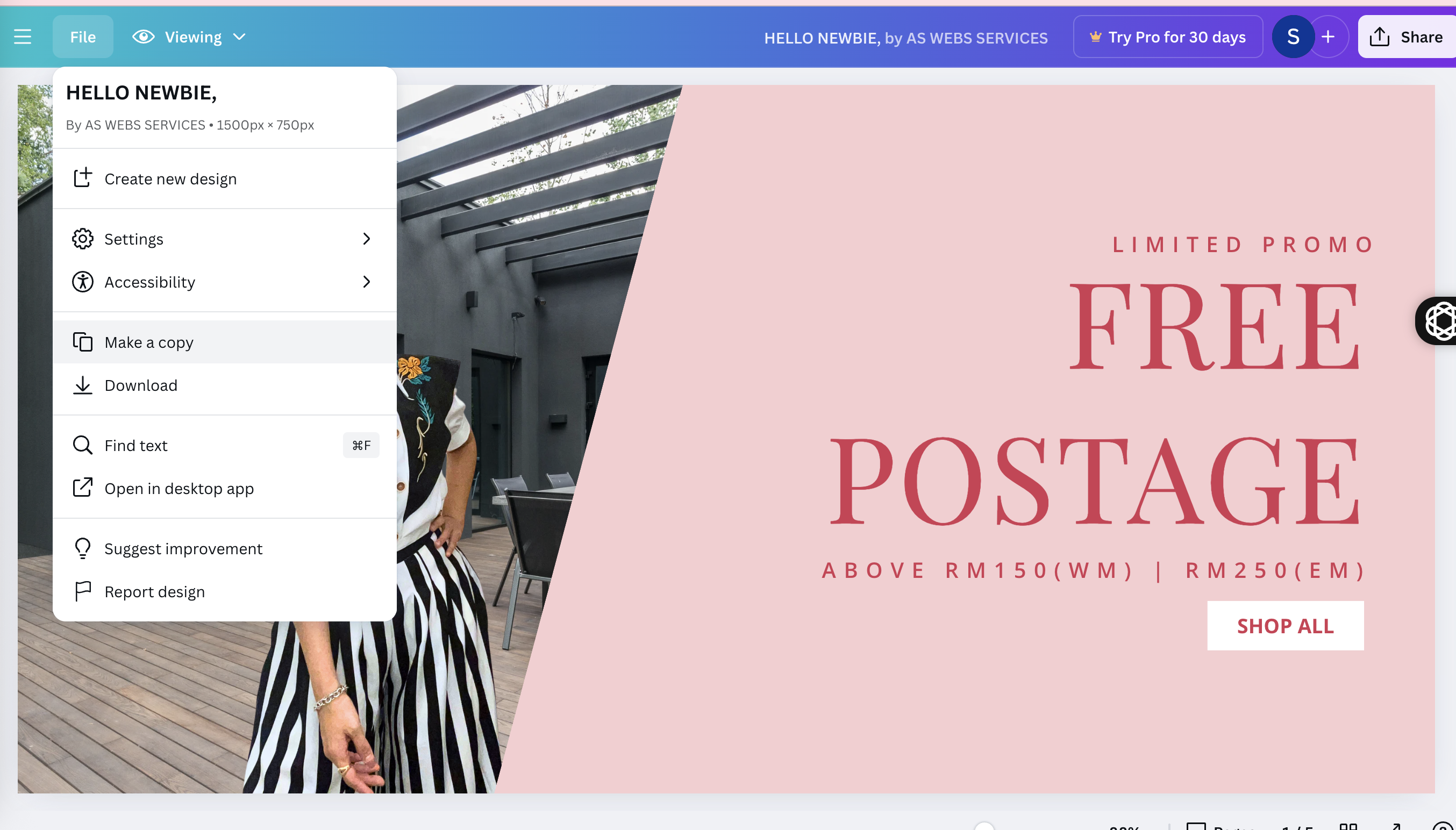Screen dimensions: 1456x830
Task: Expand the Viewing mode dropdown chevron
Action: [x=239, y=37]
